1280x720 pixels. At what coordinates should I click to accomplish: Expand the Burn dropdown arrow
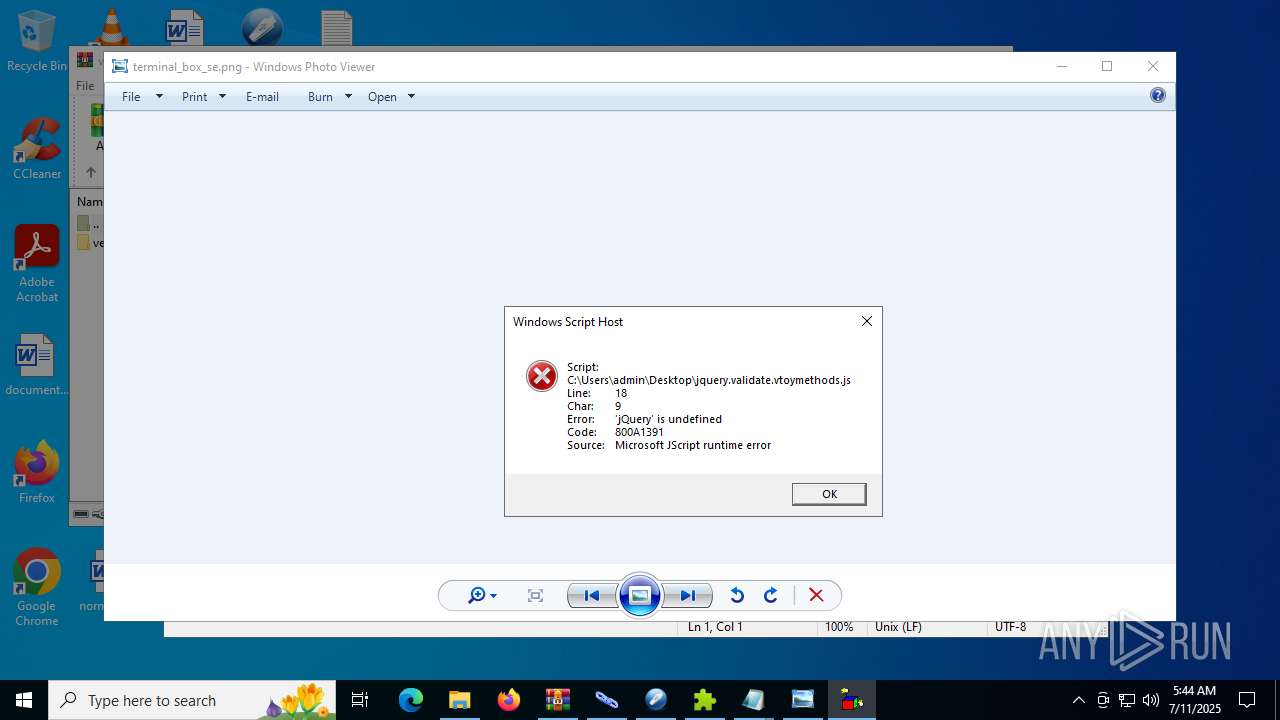pos(348,97)
